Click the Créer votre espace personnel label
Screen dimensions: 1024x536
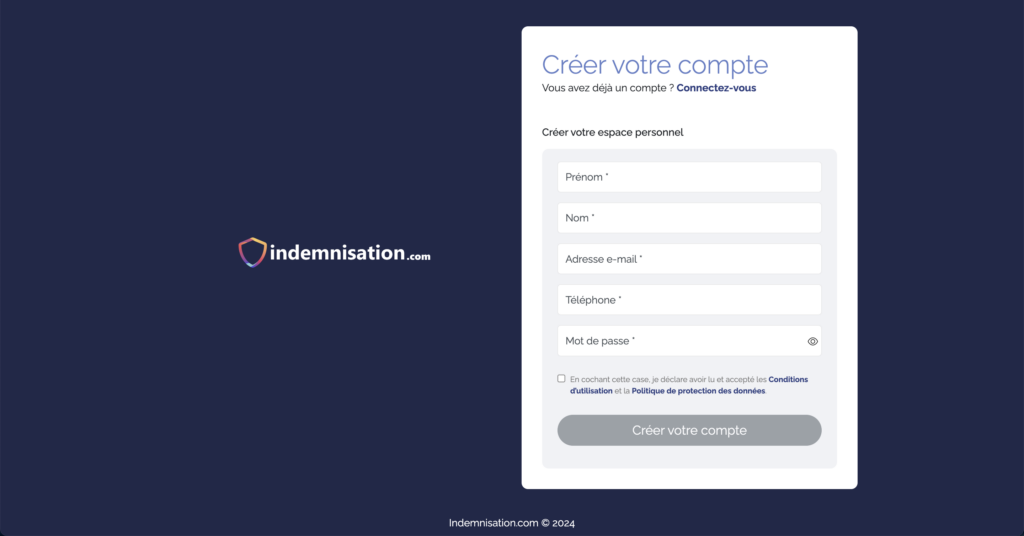pyautogui.click(x=612, y=132)
